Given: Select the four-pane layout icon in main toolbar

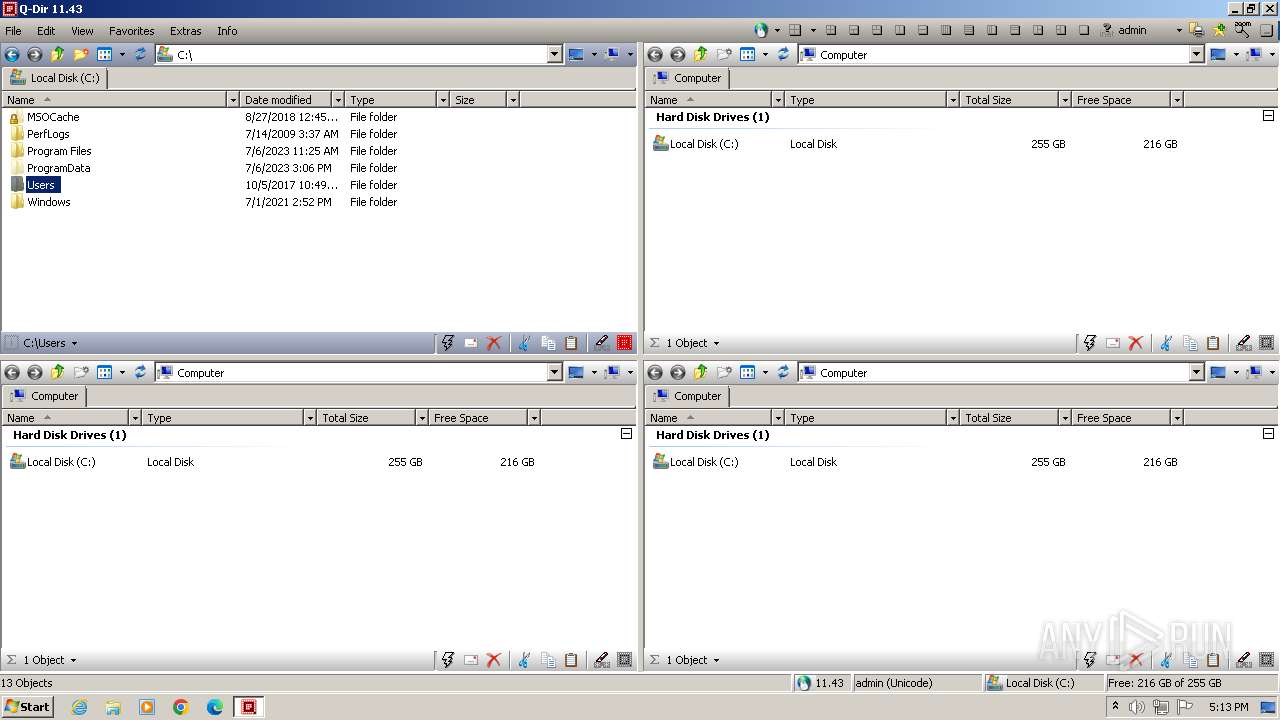Looking at the screenshot, I should click(x=796, y=30).
